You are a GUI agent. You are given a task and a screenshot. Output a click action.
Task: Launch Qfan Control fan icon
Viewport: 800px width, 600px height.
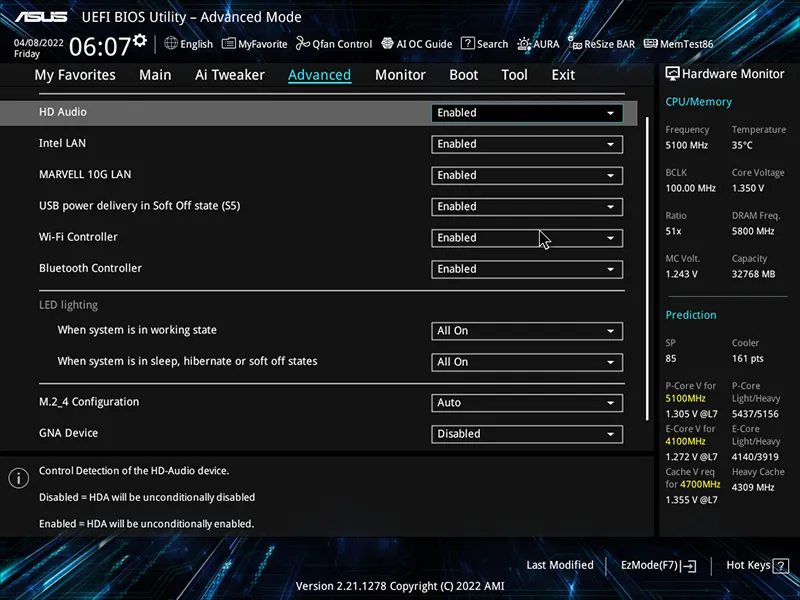[x=303, y=43]
